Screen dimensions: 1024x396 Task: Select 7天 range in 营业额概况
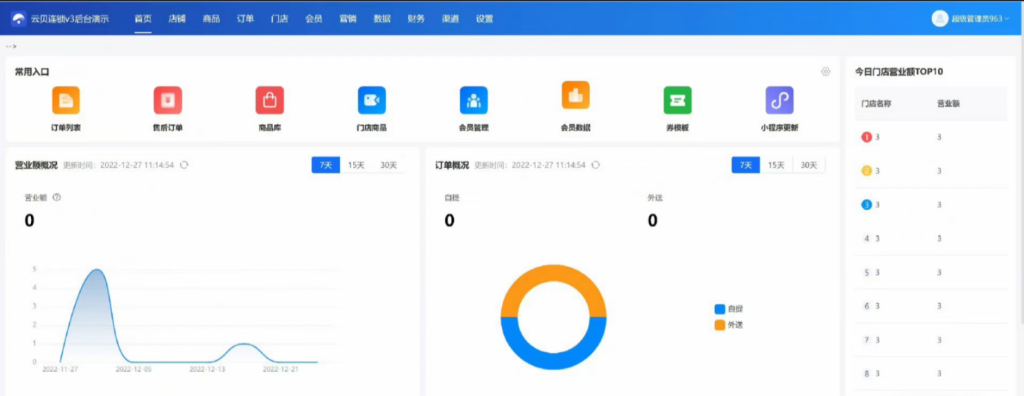tap(326, 165)
